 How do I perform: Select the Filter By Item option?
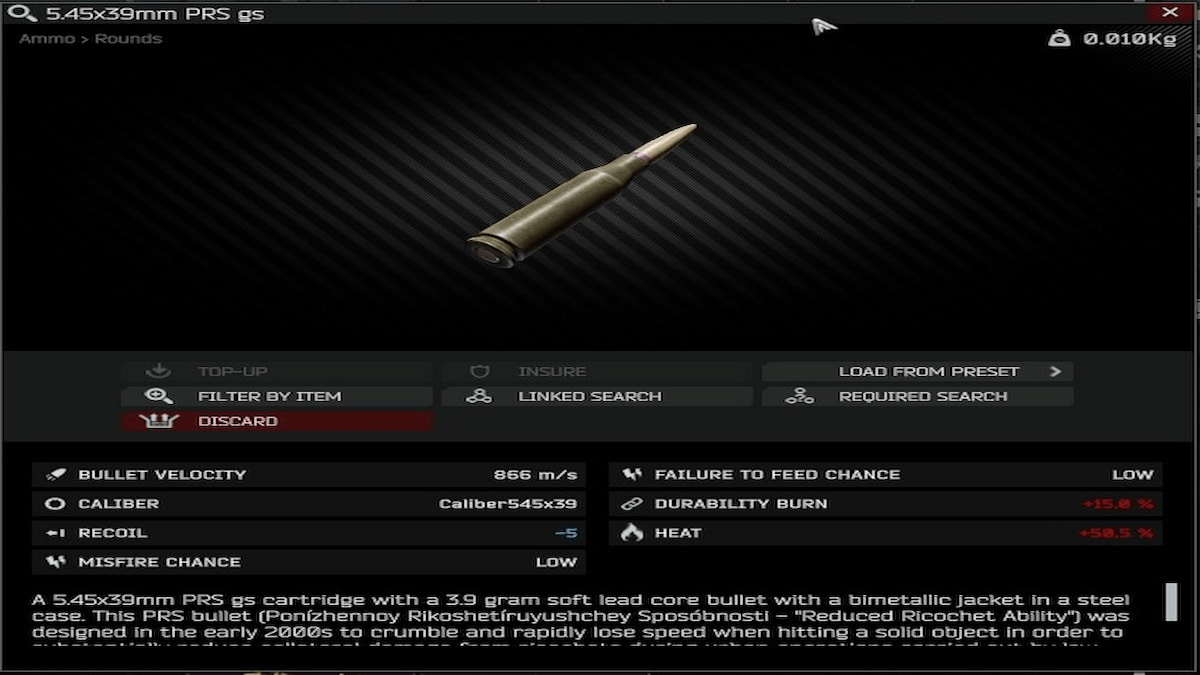[277, 396]
